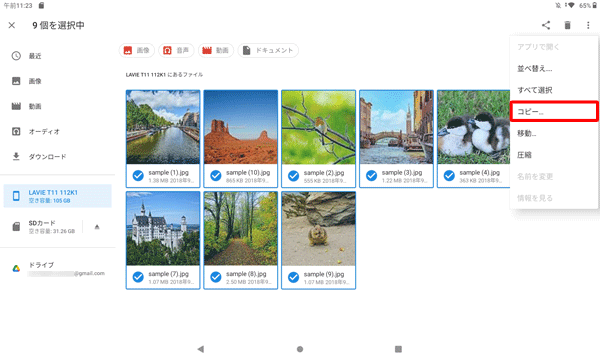Choose 並べ替え... from the menu
600x360 pixels.
click(554, 69)
